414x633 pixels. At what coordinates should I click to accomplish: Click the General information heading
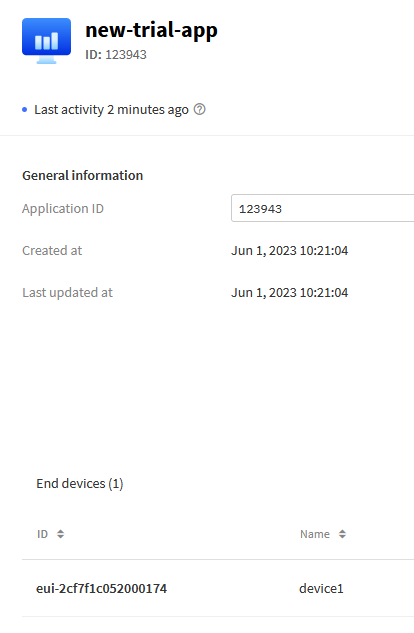point(83,175)
